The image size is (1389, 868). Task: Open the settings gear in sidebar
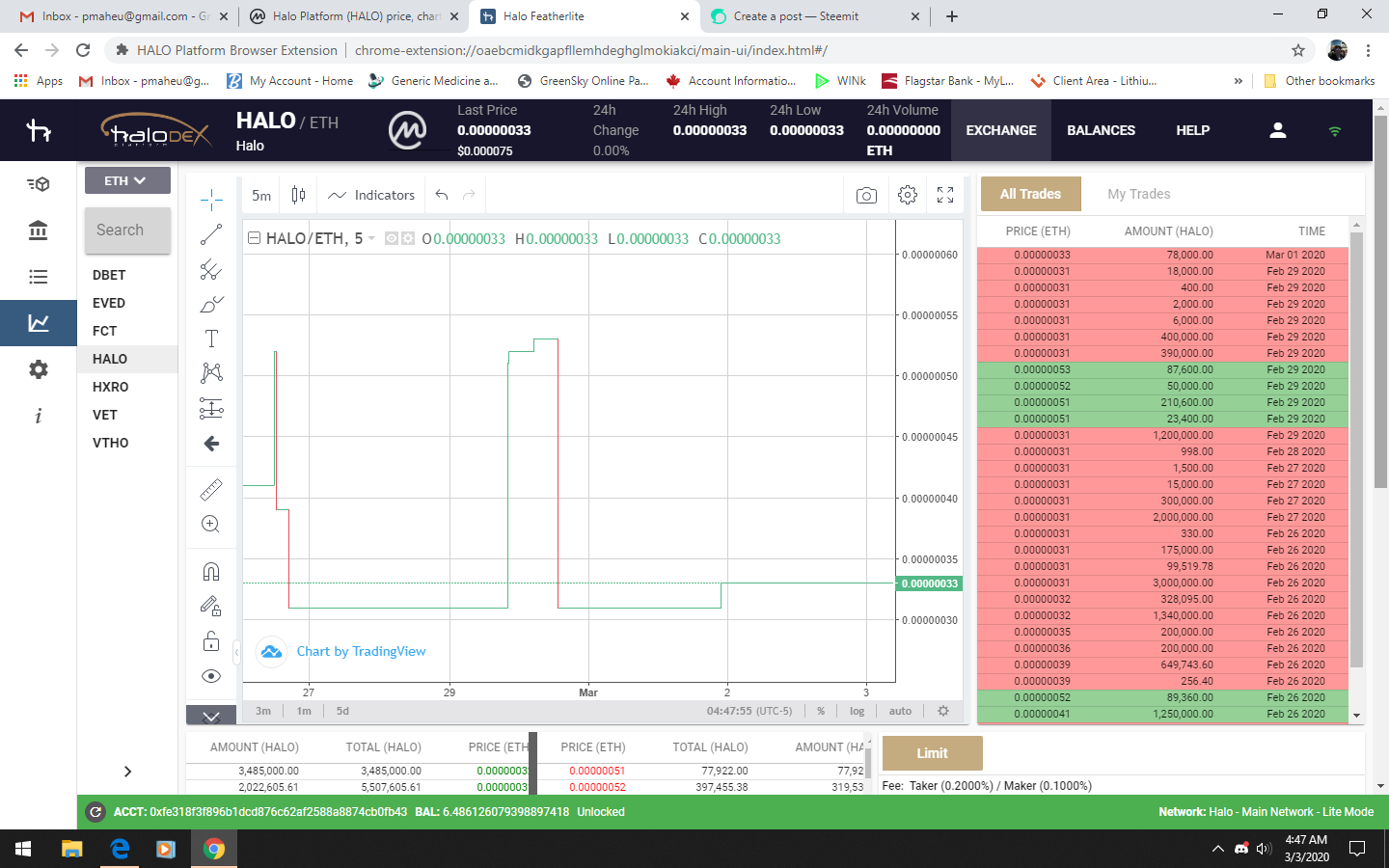39,369
